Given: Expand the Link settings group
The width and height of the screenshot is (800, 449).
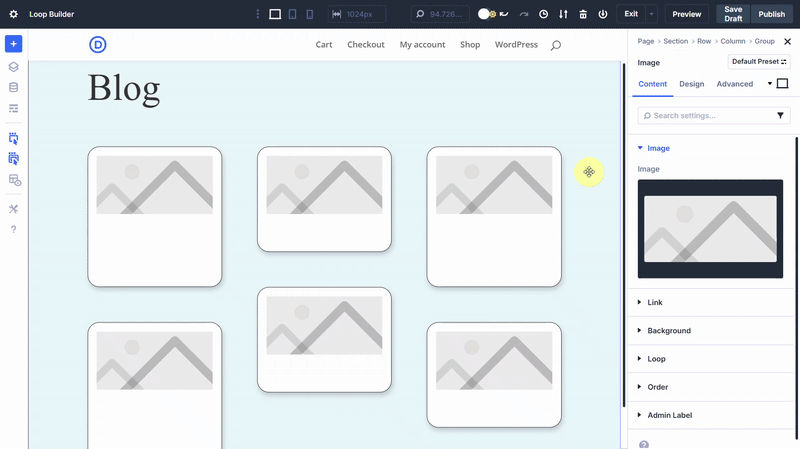Looking at the screenshot, I should tap(655, 303).
